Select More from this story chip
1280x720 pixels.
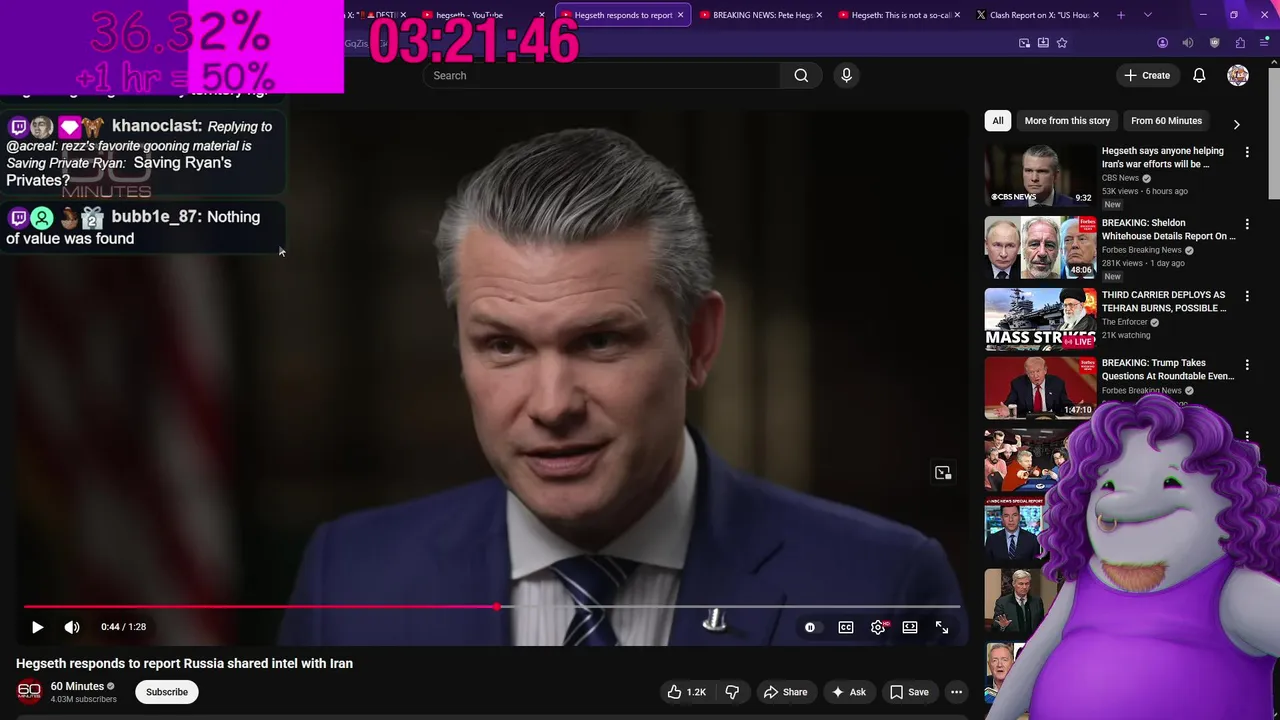[x=1067, y=121]
